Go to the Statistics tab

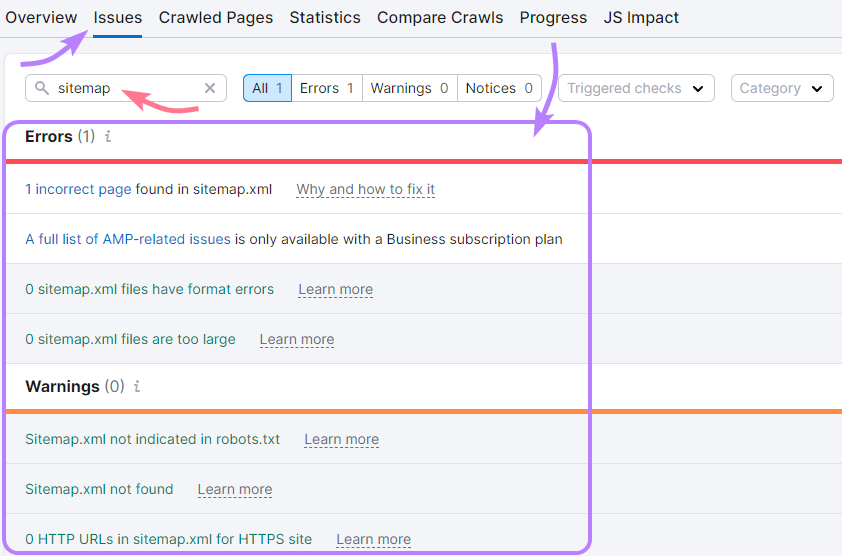(x=325, y=18)
